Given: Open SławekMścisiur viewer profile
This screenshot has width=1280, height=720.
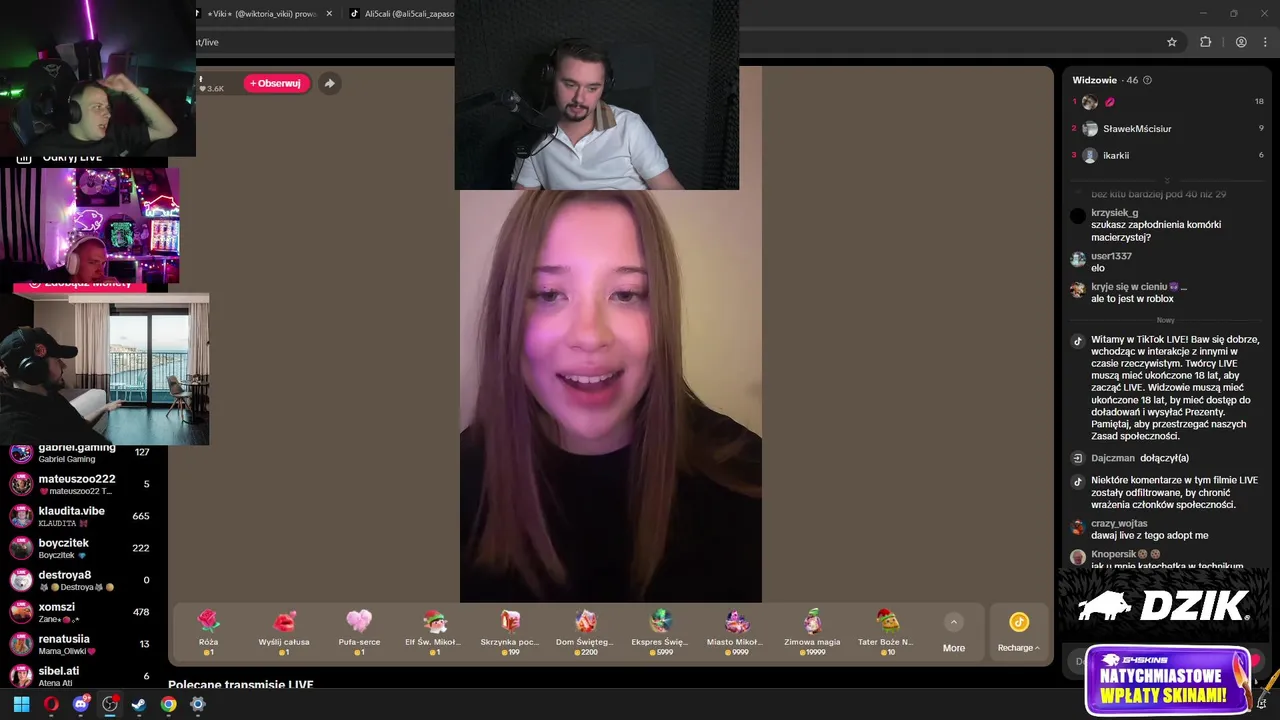Looking at the screenshot, I should [1137, 129].
